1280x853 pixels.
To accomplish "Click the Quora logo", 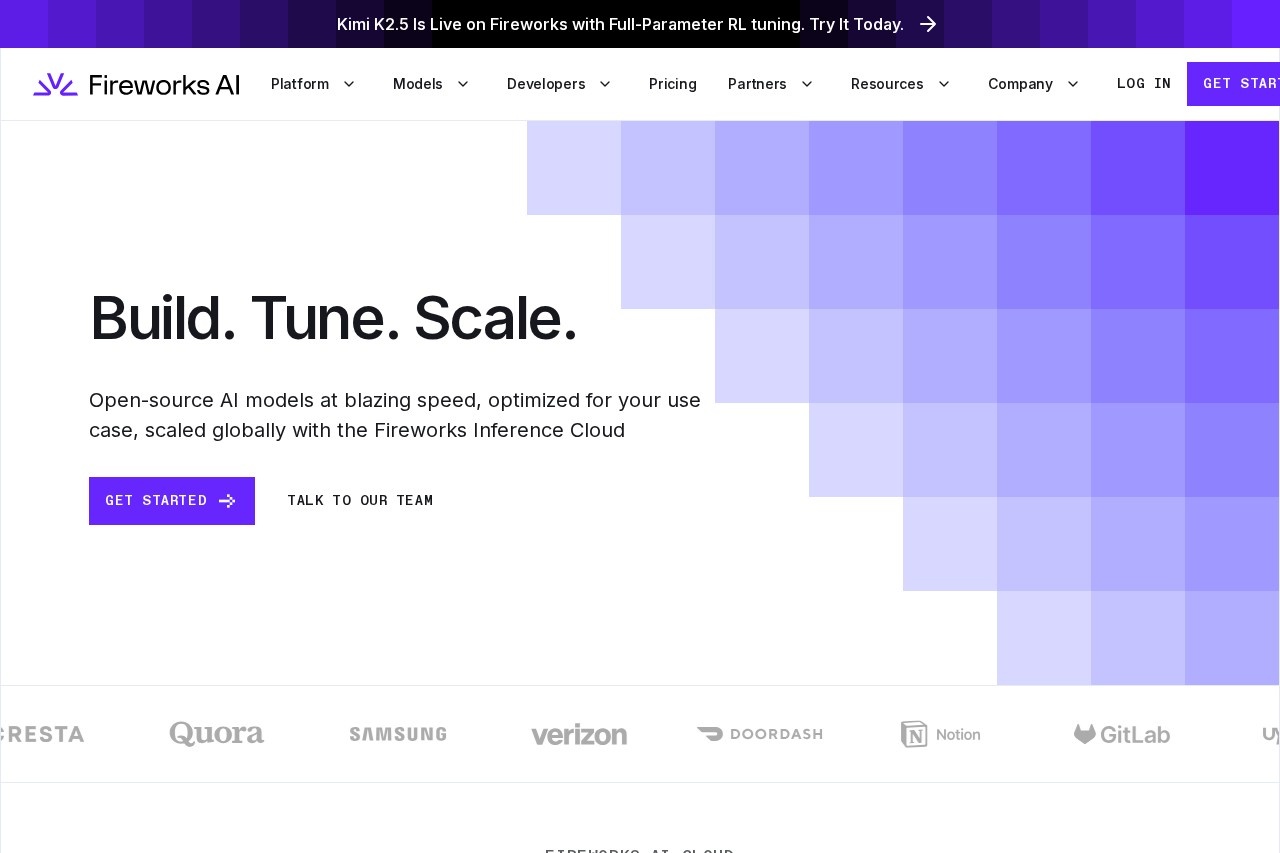I will 216,734.
